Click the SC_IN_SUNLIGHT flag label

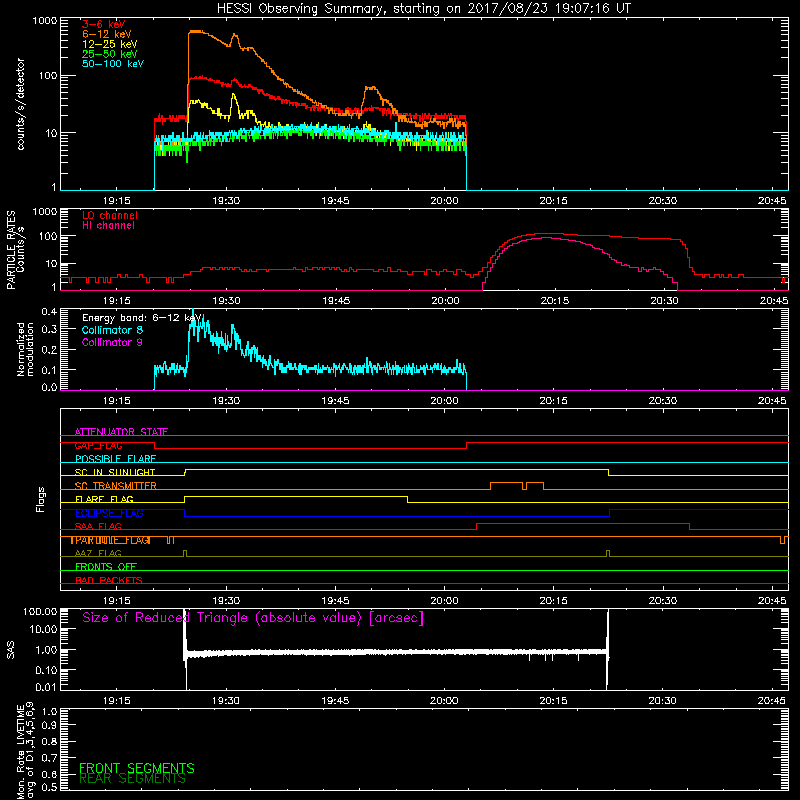click(x=115, y=472)
